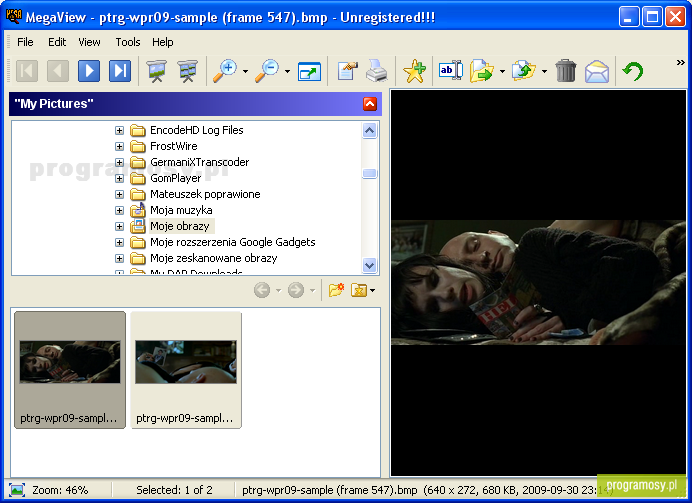Open copy to folder dropdown arrow
Screen dimensions: 692x503
tap(502, 71)
